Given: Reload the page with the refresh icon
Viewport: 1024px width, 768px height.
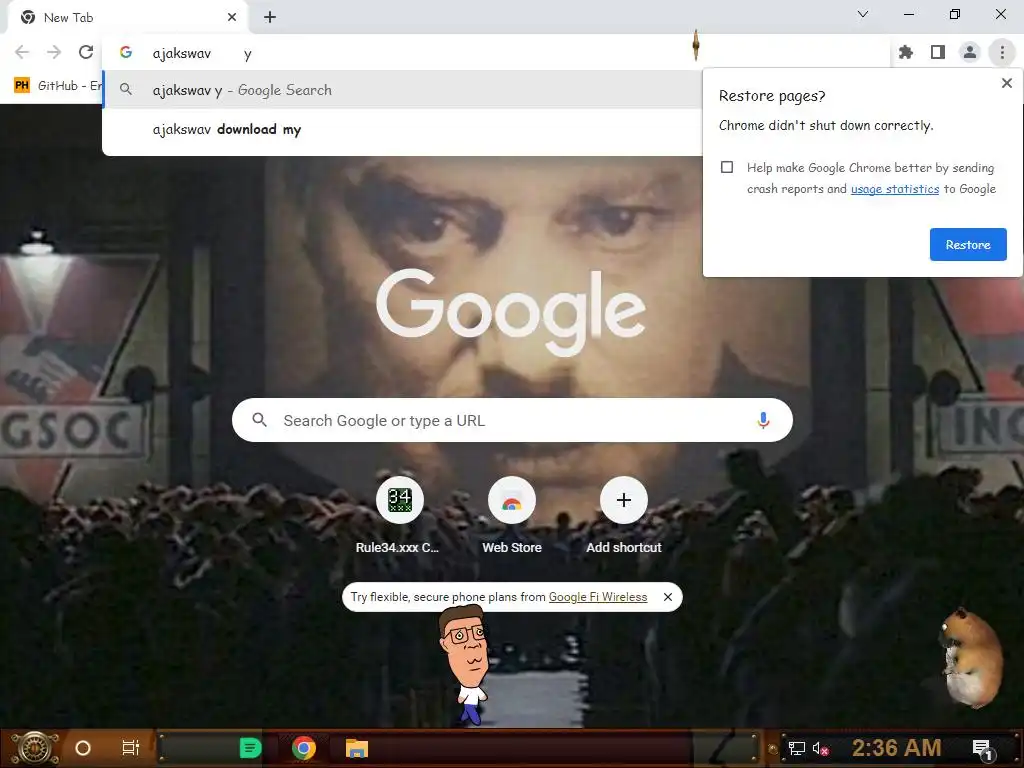Looking at the screenshot, I should (x=86, y=52).
